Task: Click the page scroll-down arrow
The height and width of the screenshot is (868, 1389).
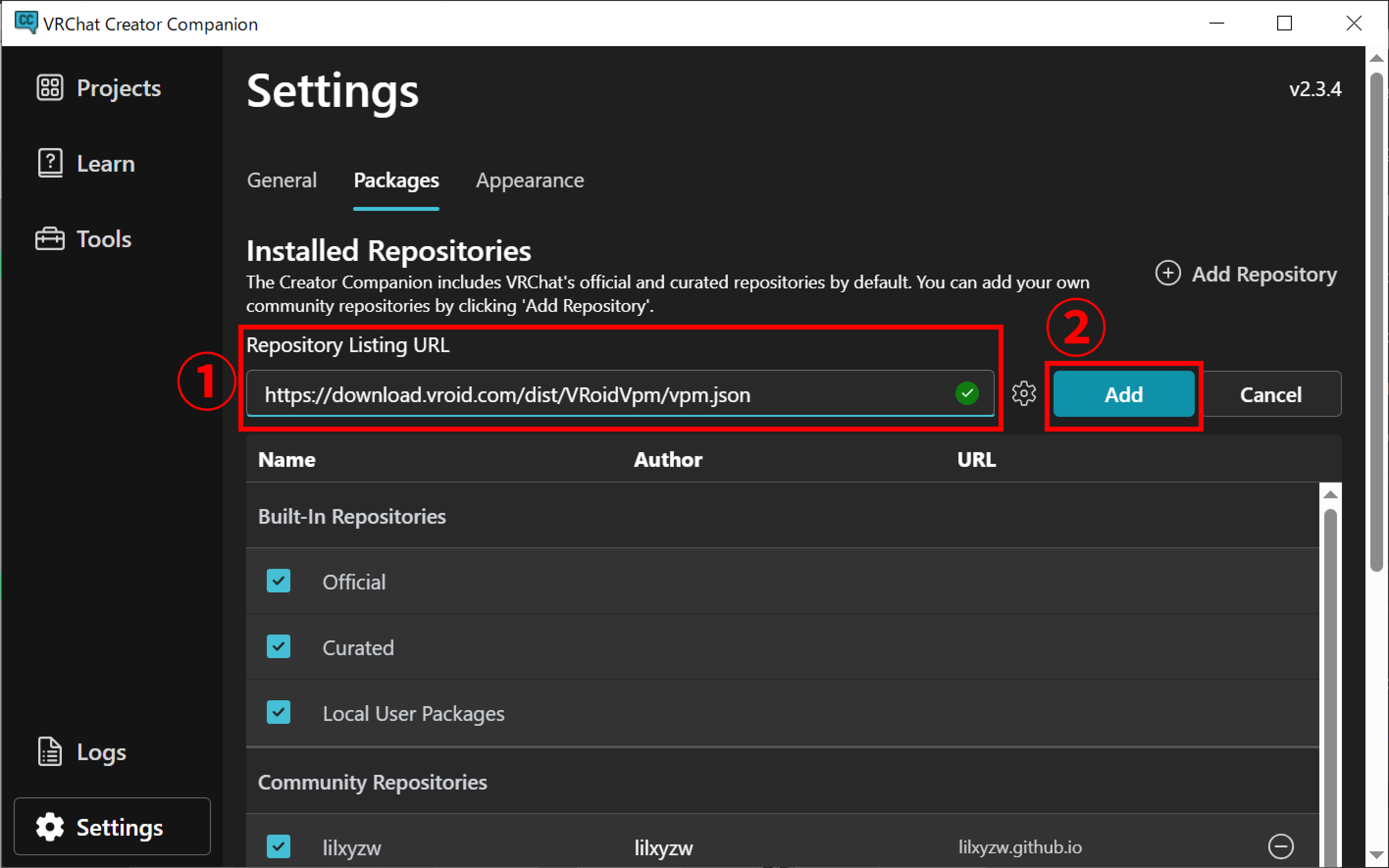Action: pyautogui.click(x=1376, y=855)
